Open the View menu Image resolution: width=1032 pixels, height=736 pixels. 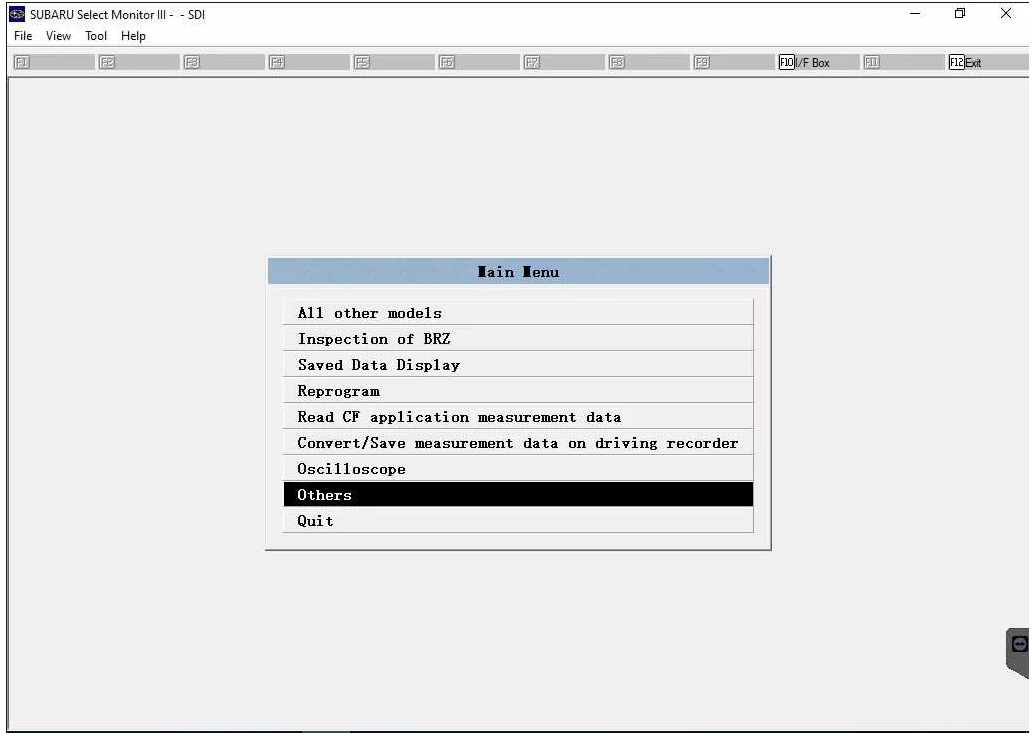[x=58, y=36]
